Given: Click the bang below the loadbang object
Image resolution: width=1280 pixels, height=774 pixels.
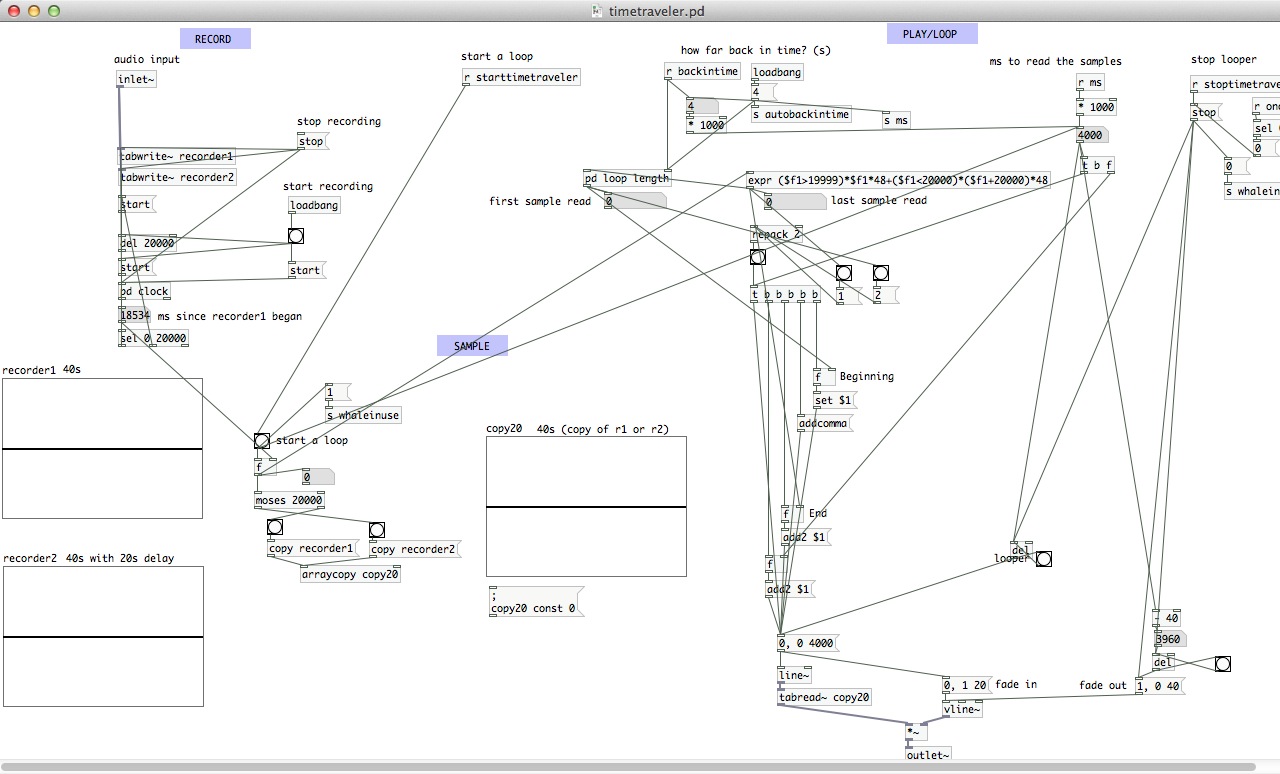Looking at the screenshot, I should tap(295, 237).
